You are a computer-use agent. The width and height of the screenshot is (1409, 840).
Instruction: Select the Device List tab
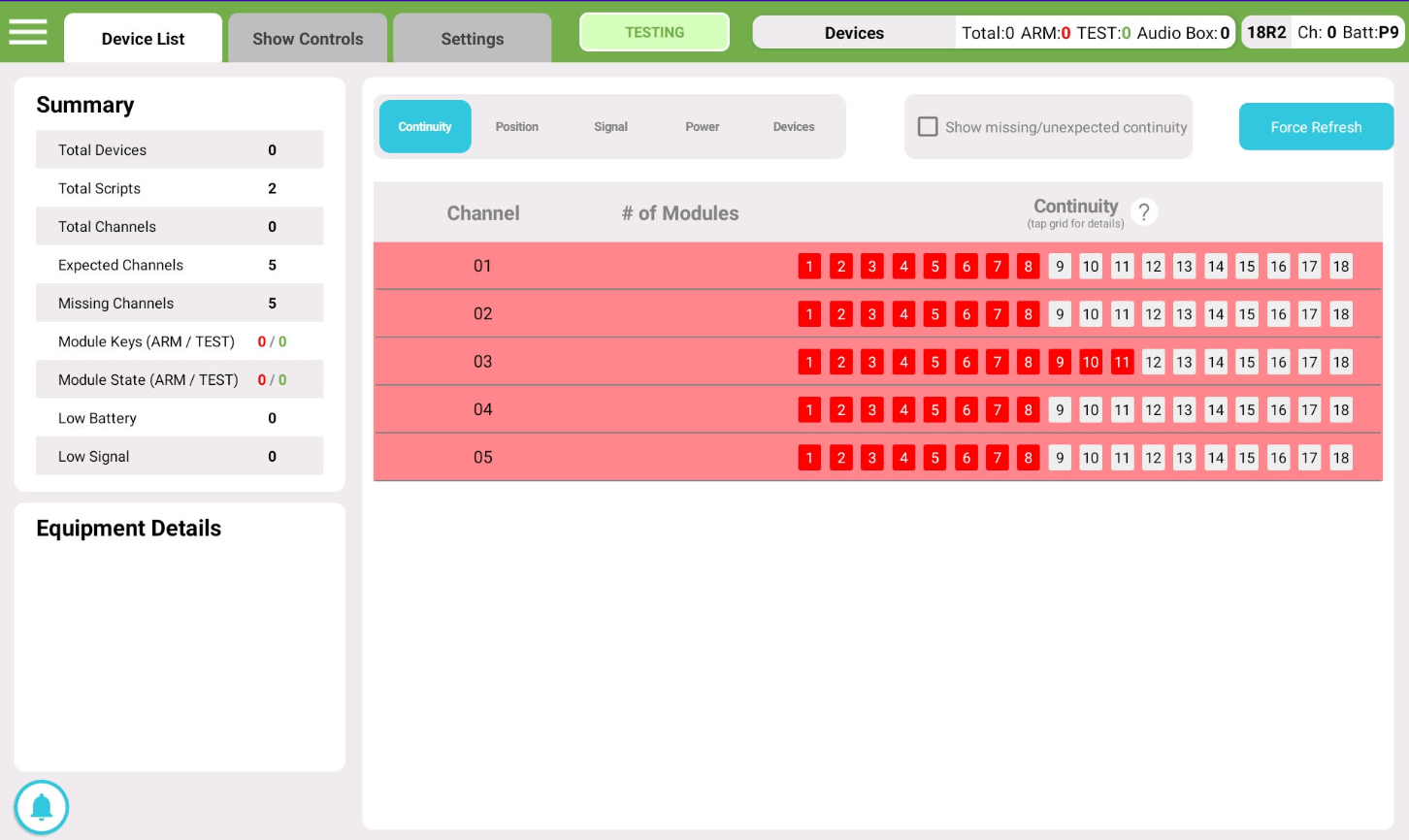(x=143, y=39)
